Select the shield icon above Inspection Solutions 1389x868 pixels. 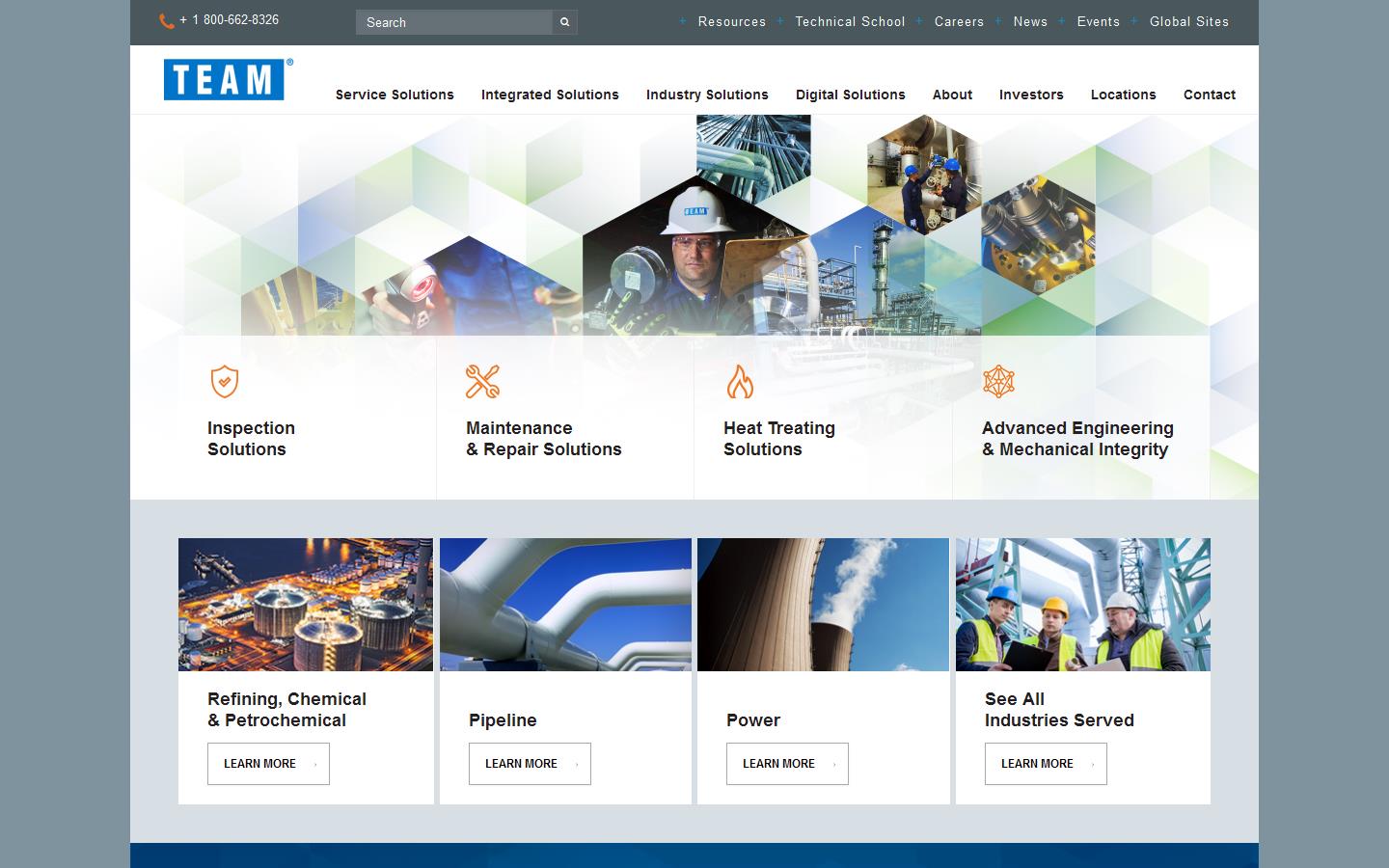click(x=224, y=382)
